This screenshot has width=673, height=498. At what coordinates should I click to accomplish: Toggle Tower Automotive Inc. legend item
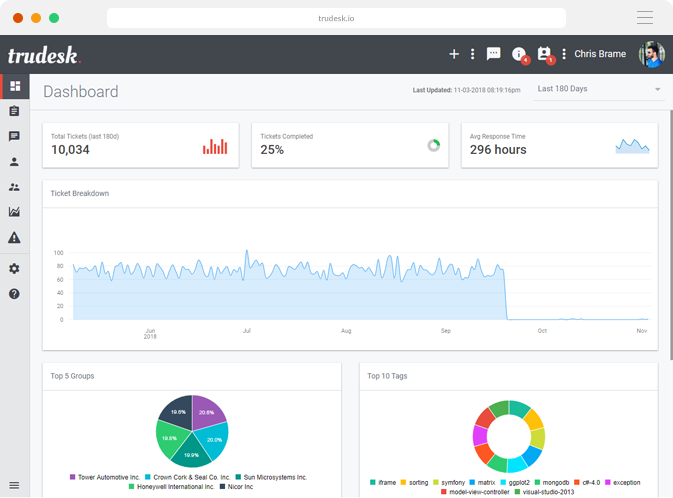104,477
